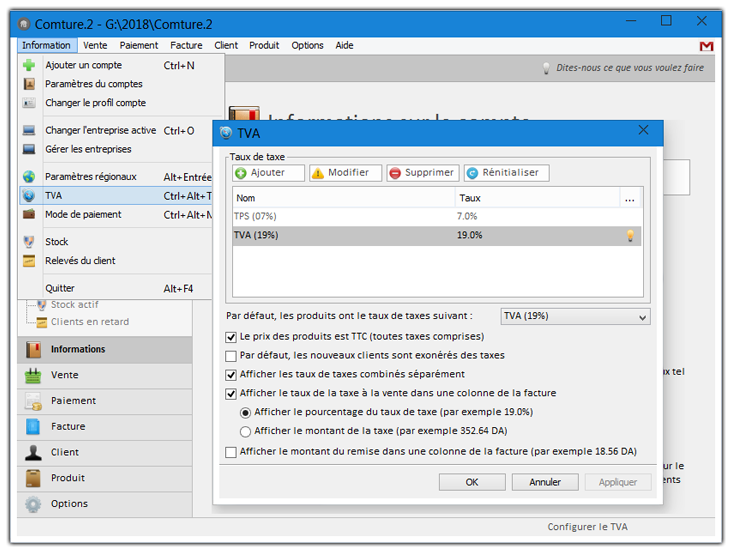Click the OK button
Viewport: 732px width, 553px height.
click(472, 482)
